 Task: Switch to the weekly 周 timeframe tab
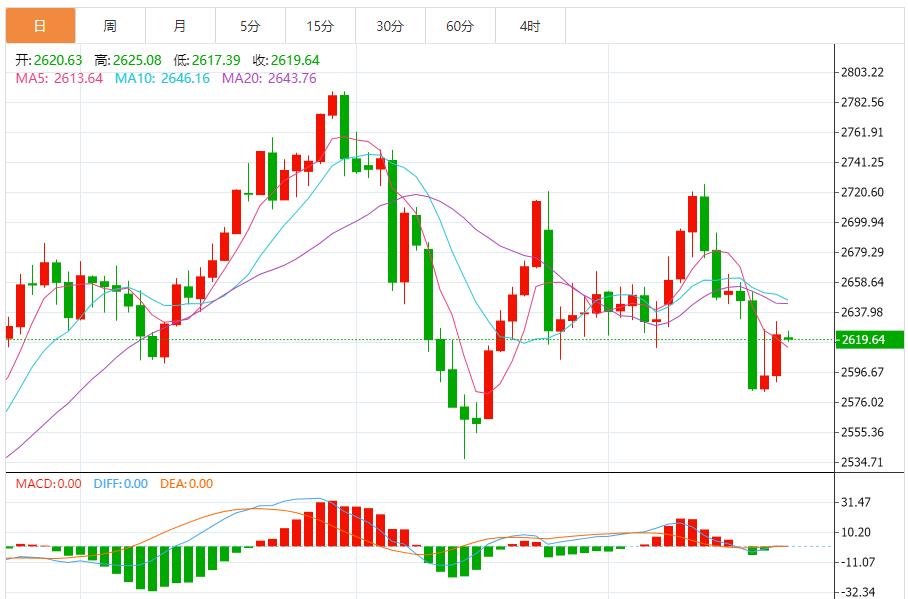[111, 26]
